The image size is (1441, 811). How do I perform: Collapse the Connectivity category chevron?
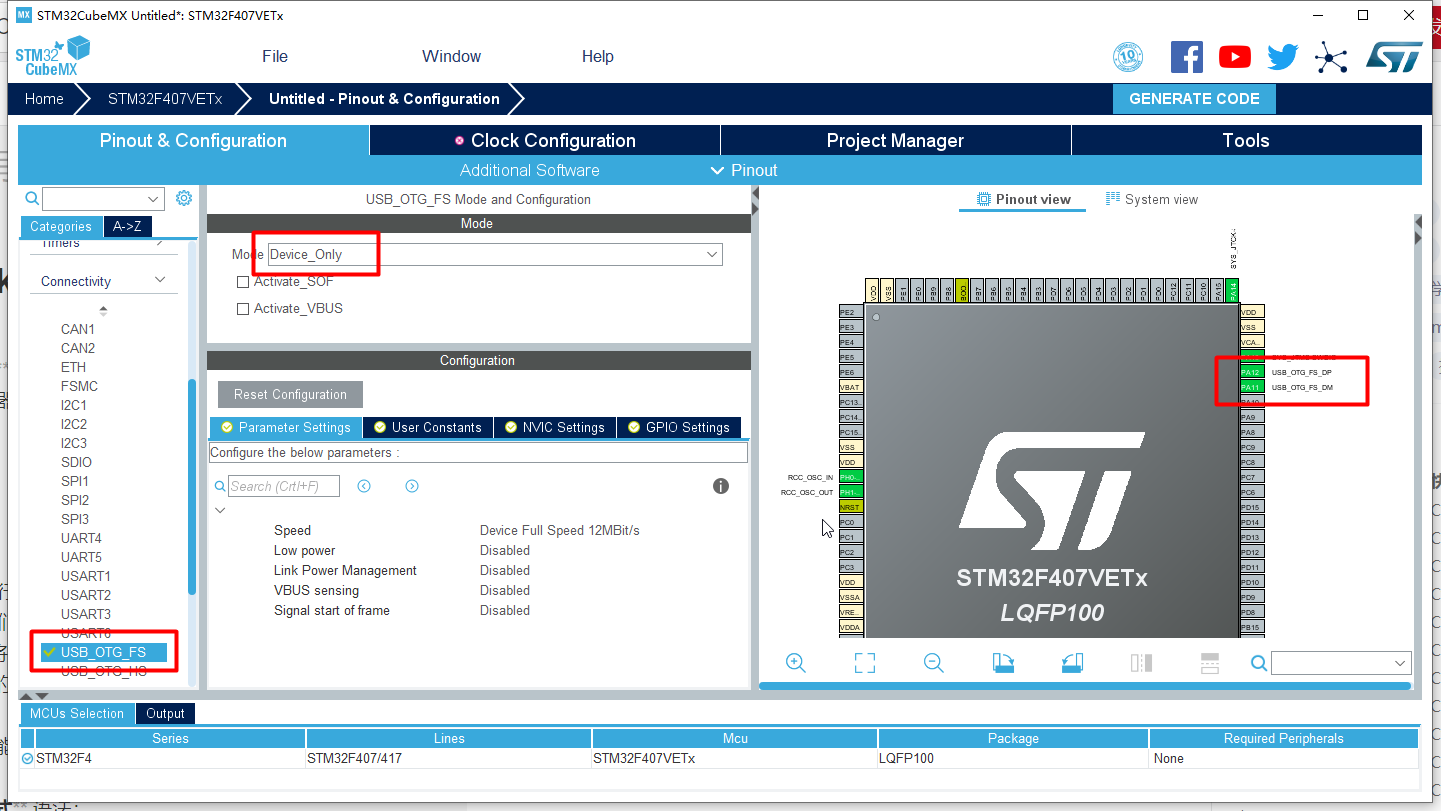[x=159, y=281]
